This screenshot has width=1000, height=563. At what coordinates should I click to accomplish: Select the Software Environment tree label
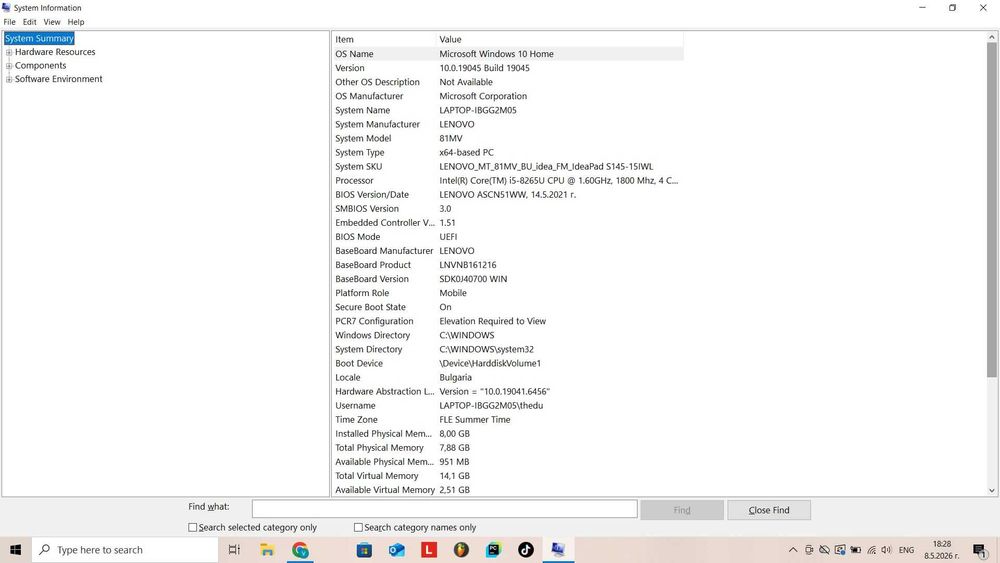point(59,79)
